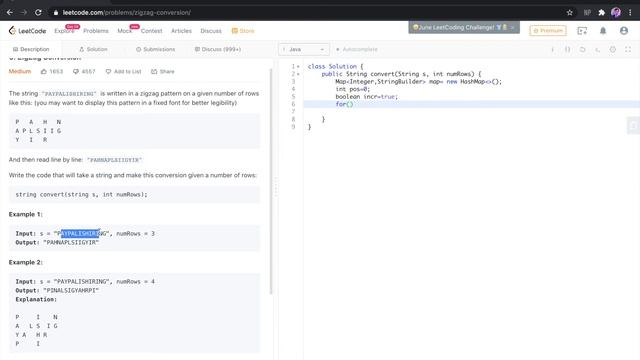Switch to the Description tab
640x360 pixels.
pos(31,49)
